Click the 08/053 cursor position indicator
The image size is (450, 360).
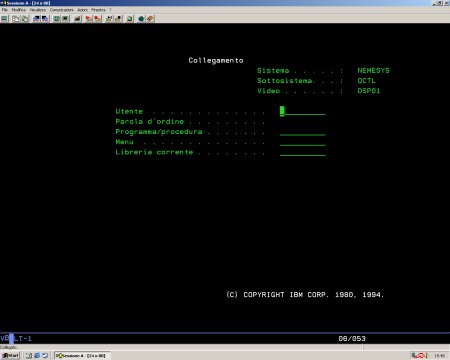pyautogui.click(x=352, y=339)
